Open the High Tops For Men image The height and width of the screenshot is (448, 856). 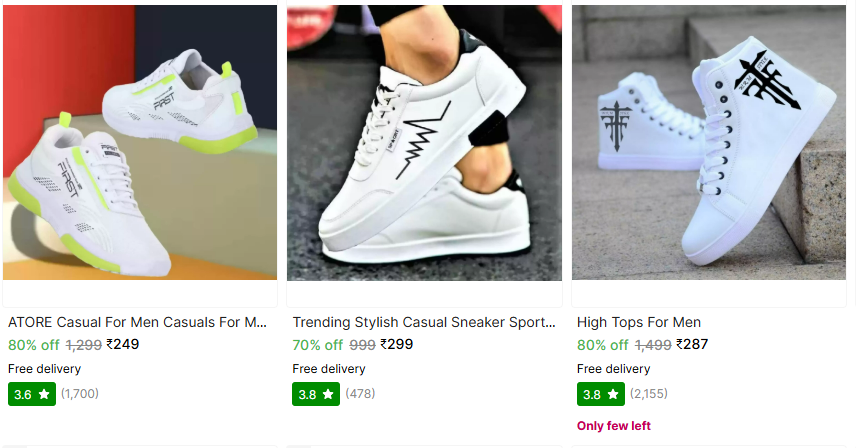(709, 142)
